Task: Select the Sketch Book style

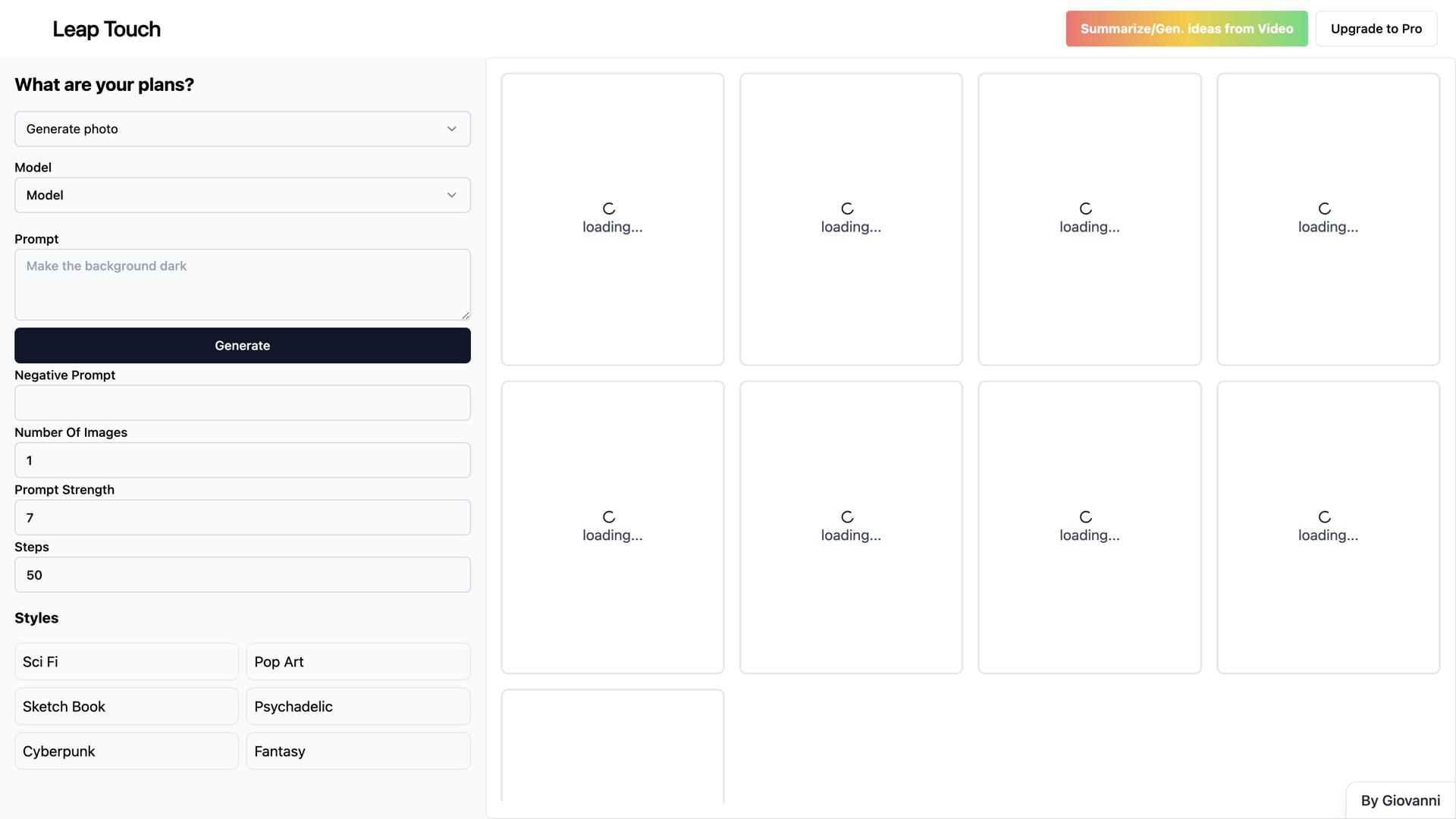Action: pos(126,707)
